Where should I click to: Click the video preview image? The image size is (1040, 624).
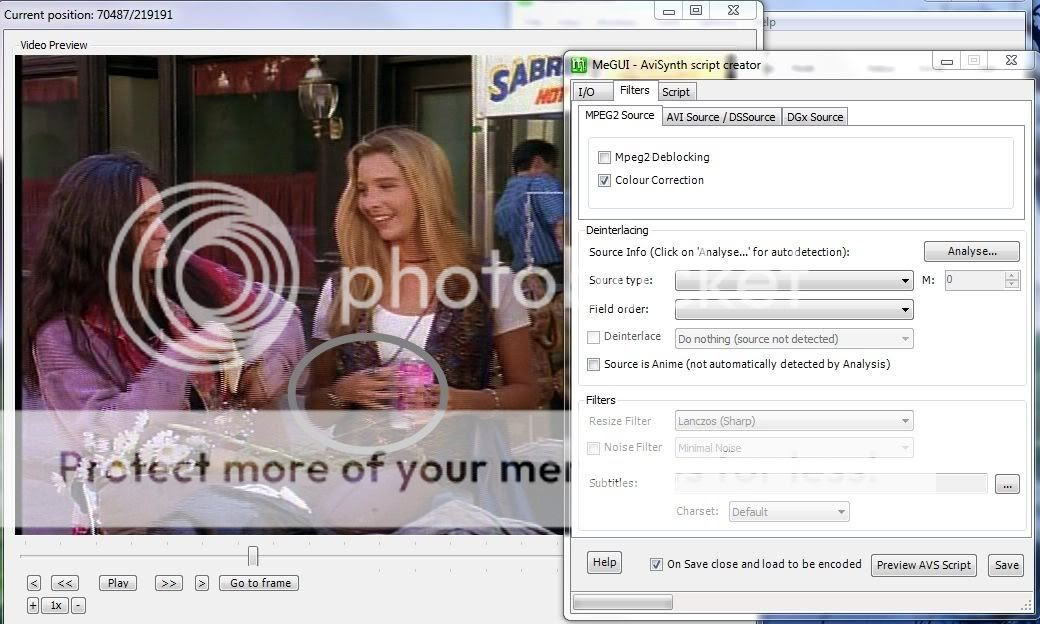(289, 295)
